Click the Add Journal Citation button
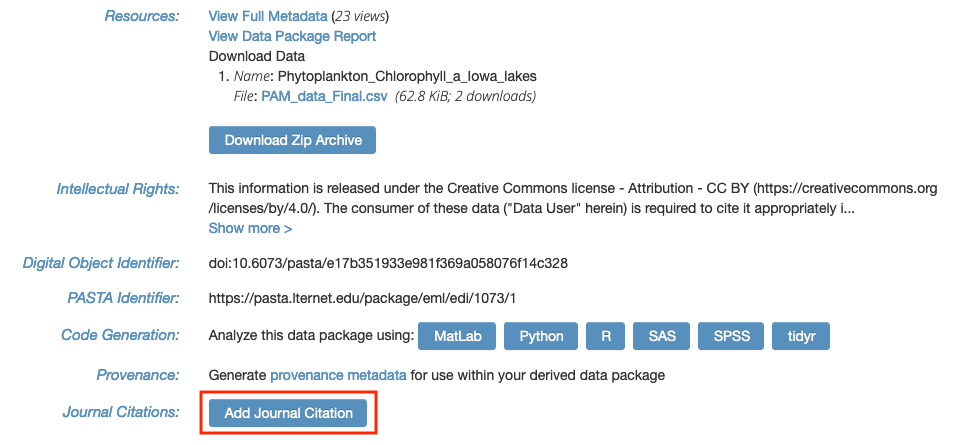 288,413
